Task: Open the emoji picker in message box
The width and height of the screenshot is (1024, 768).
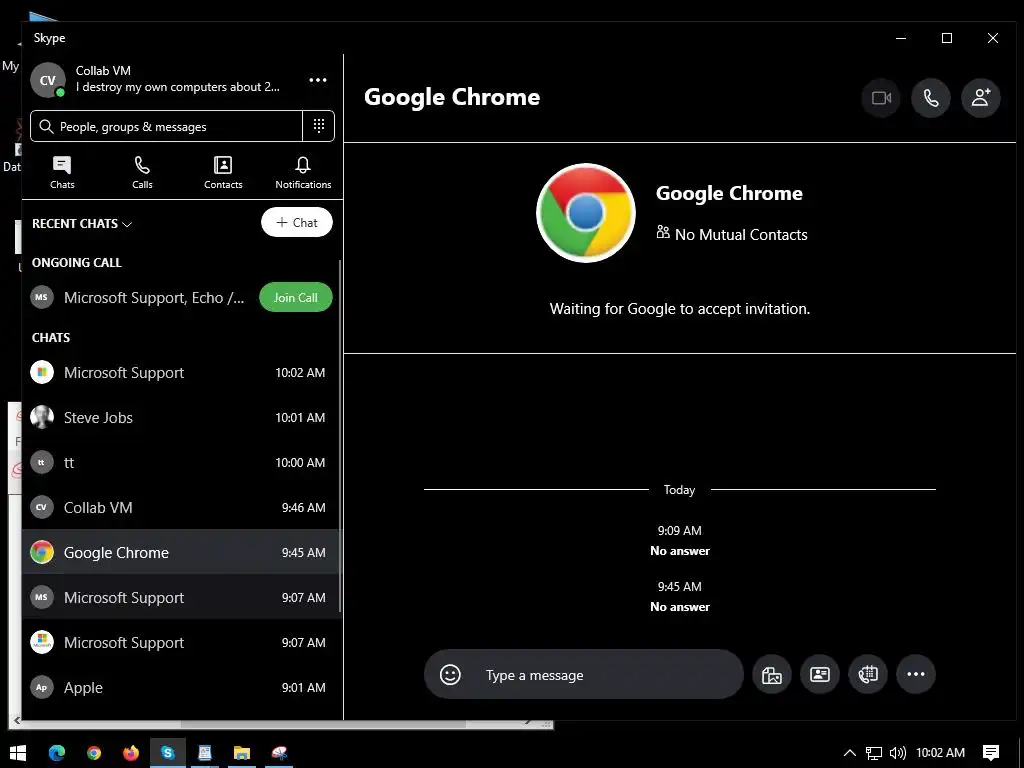Action: pos(450,675)
